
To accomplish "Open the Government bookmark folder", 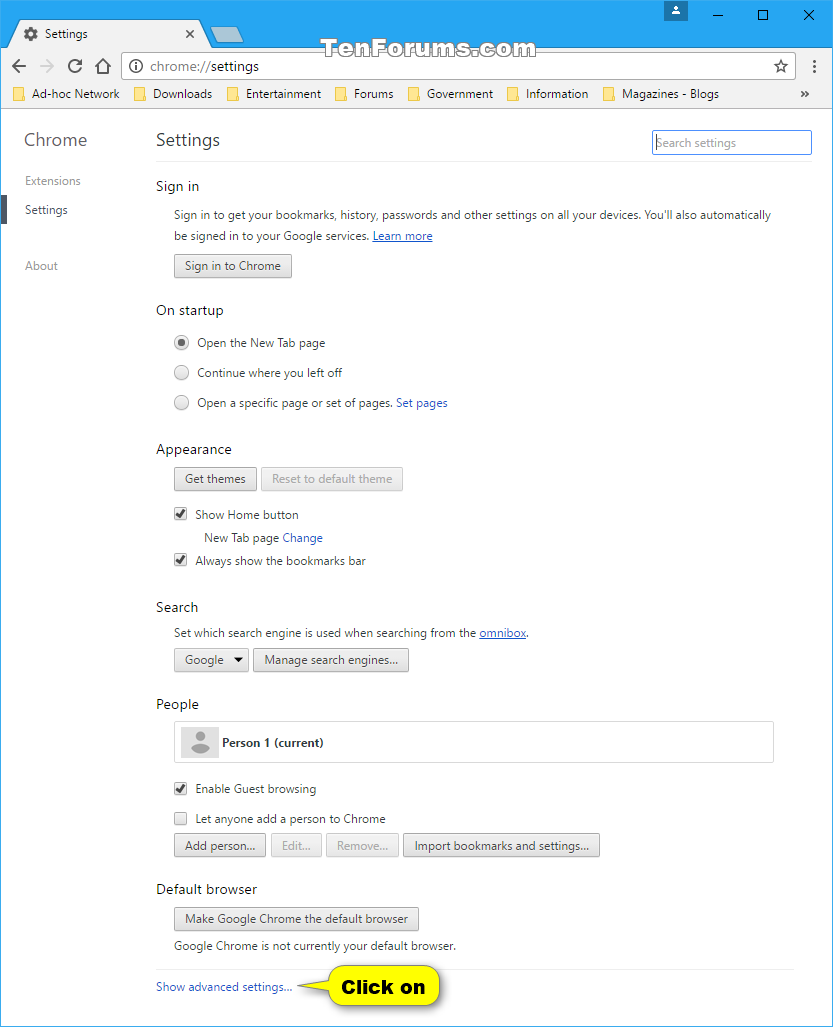I will point(450,94).
